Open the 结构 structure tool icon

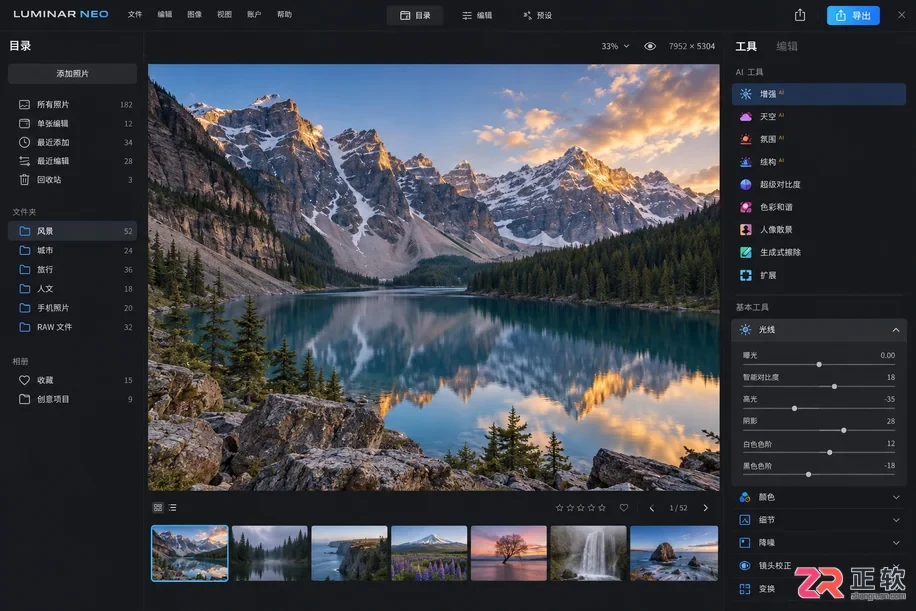point(745,162)
